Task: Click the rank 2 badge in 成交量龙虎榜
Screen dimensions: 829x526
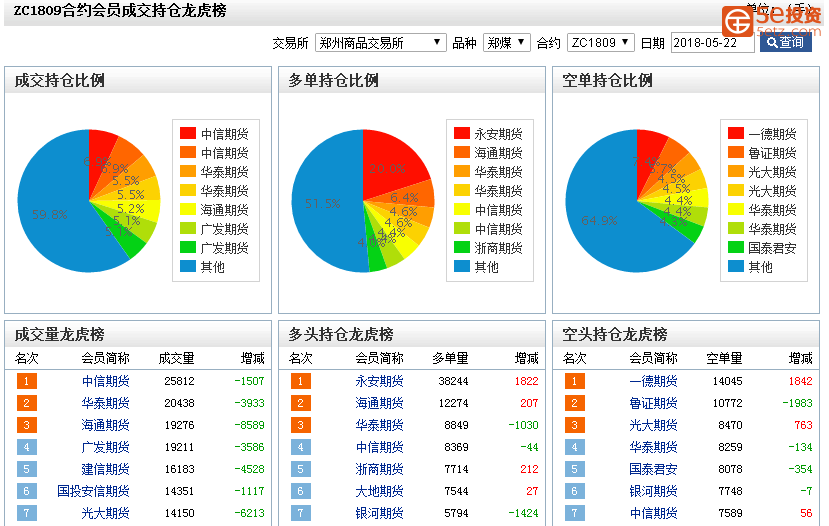Action: pyautogui.click(x=26, y=403)
